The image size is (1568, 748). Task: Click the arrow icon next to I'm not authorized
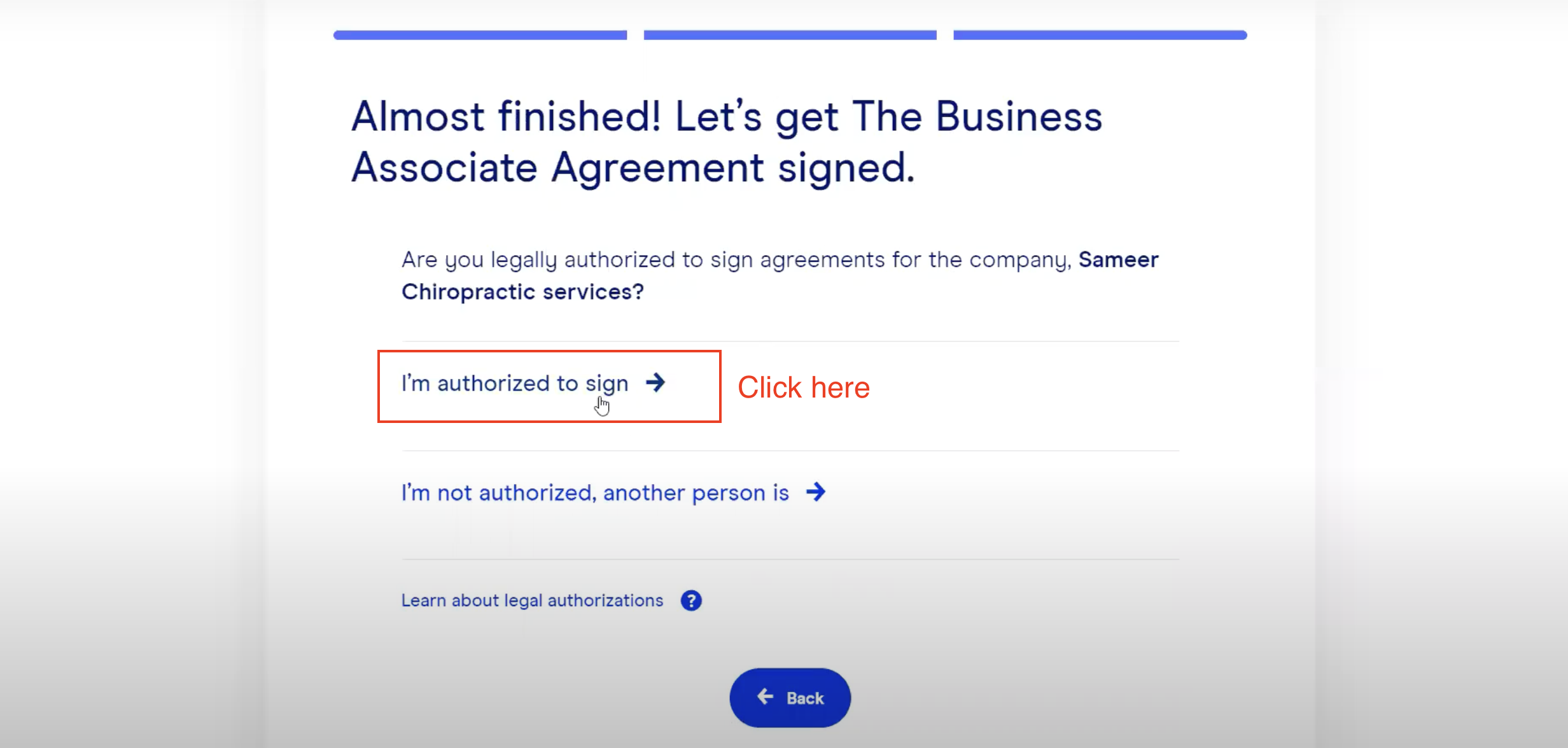(x=816, y=492)
